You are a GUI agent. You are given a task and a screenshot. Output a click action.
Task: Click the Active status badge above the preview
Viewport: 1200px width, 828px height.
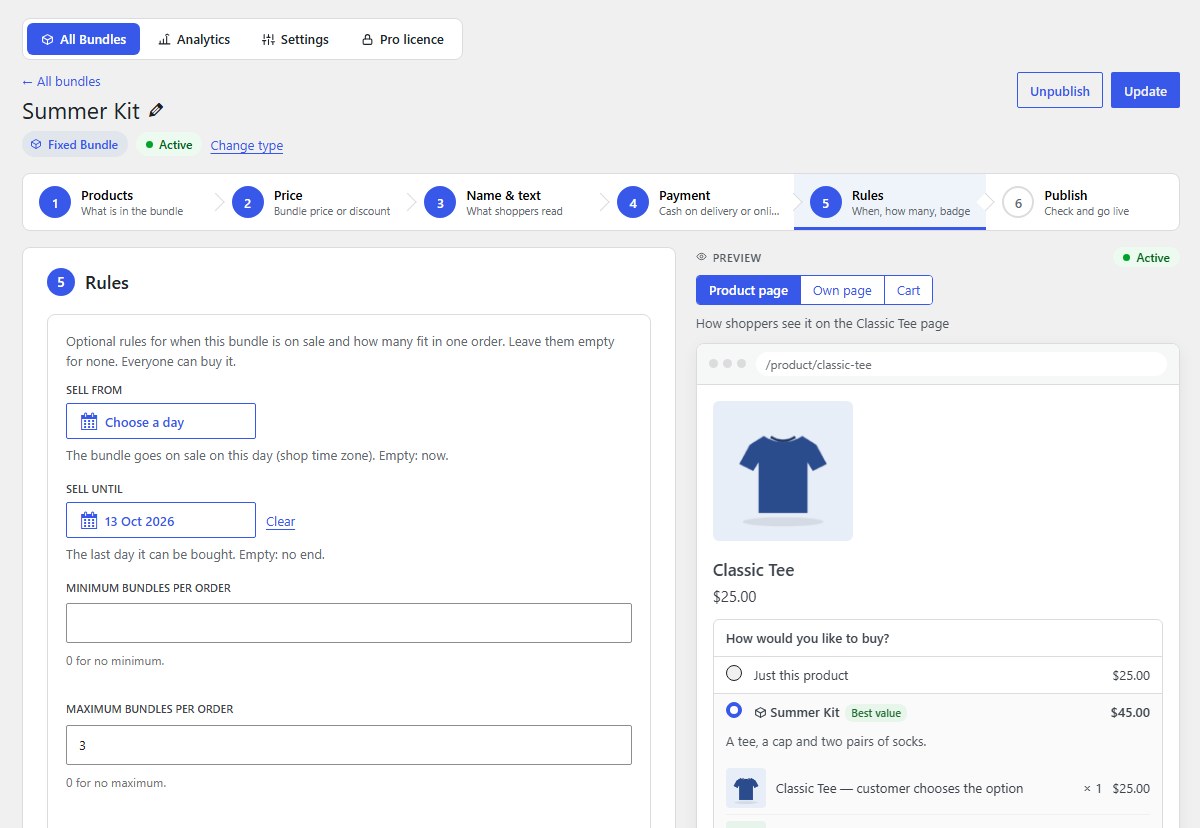[x=1146, y=258]
